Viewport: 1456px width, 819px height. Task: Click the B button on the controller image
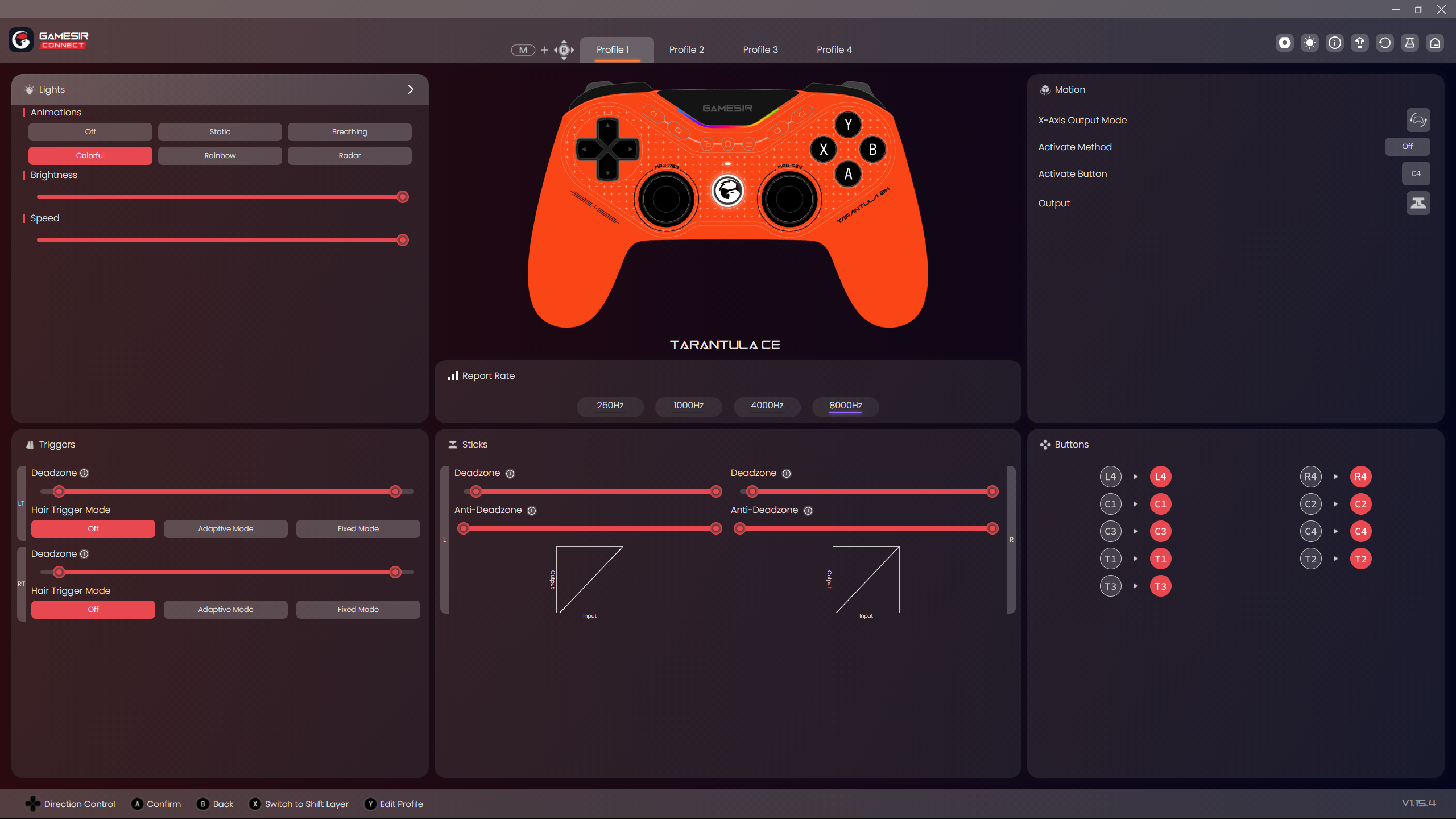pos(873,150)
